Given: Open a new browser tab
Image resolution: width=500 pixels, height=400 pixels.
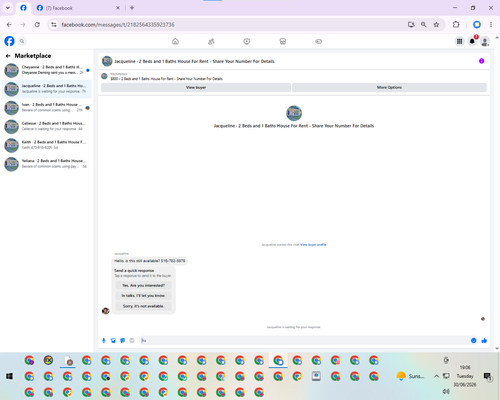Looking at the screenshot, I should click(132, 8).
